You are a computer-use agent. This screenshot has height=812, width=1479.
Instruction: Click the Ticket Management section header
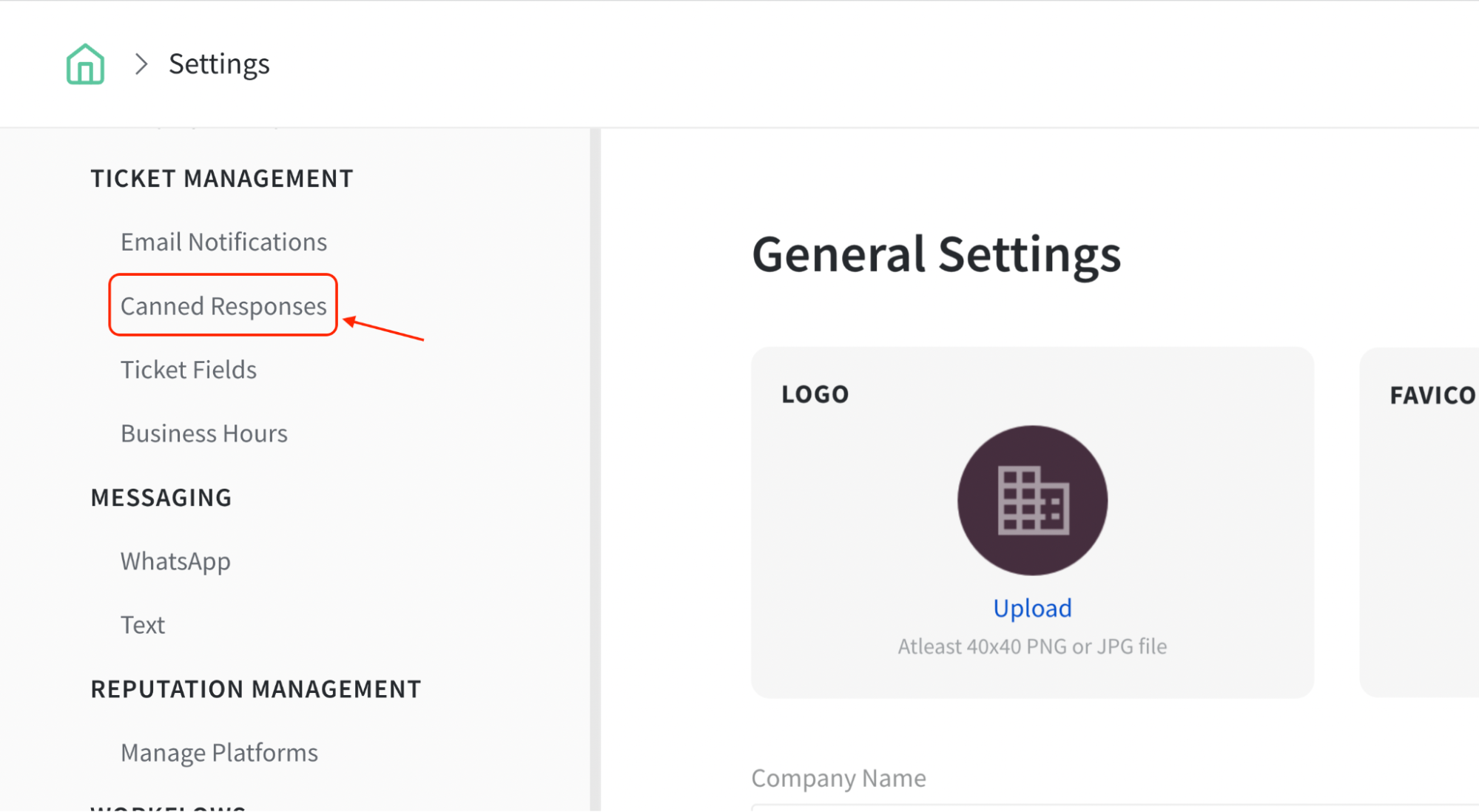(222, 178)
